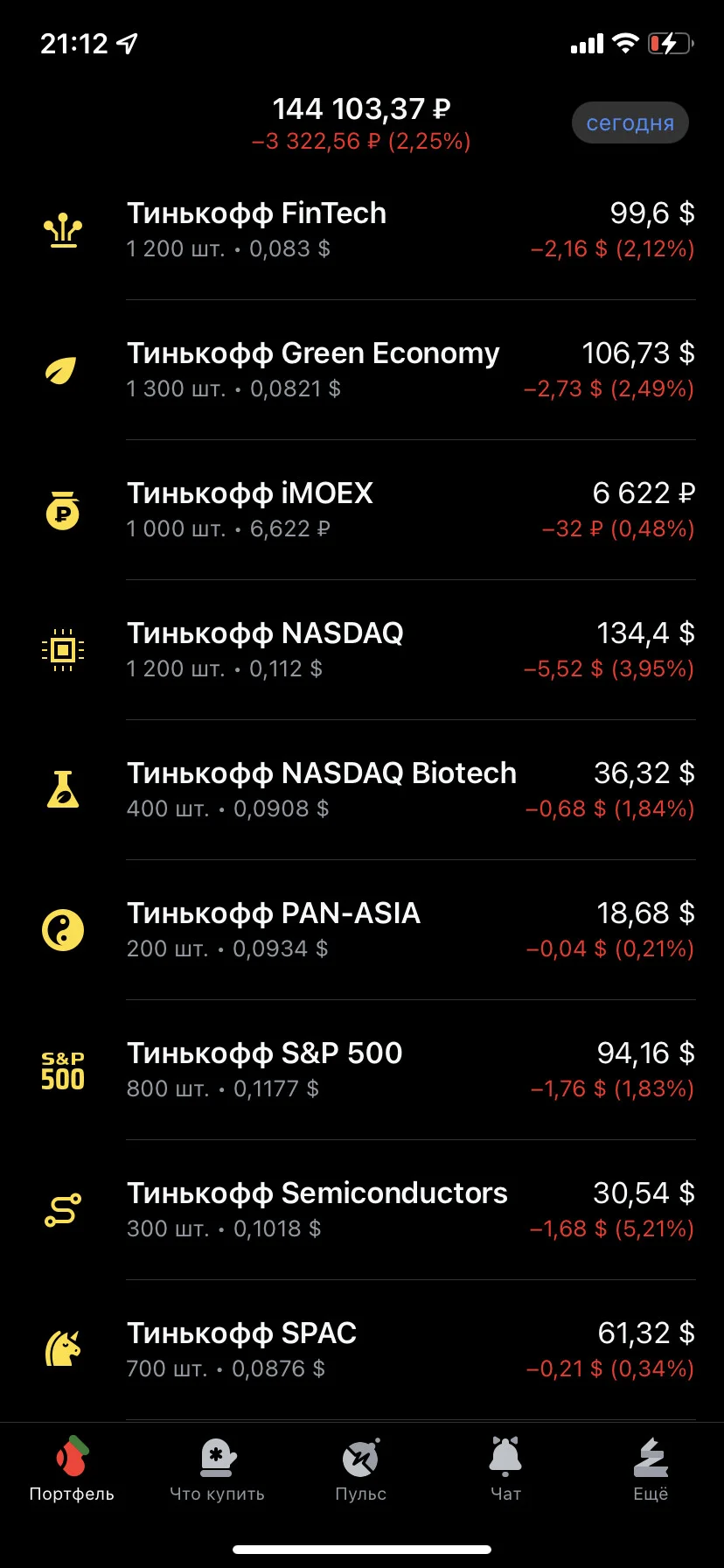This screenshot has height=1568, width=724.
Task: Tap the battery charging status icon
Action: [671, 44]
